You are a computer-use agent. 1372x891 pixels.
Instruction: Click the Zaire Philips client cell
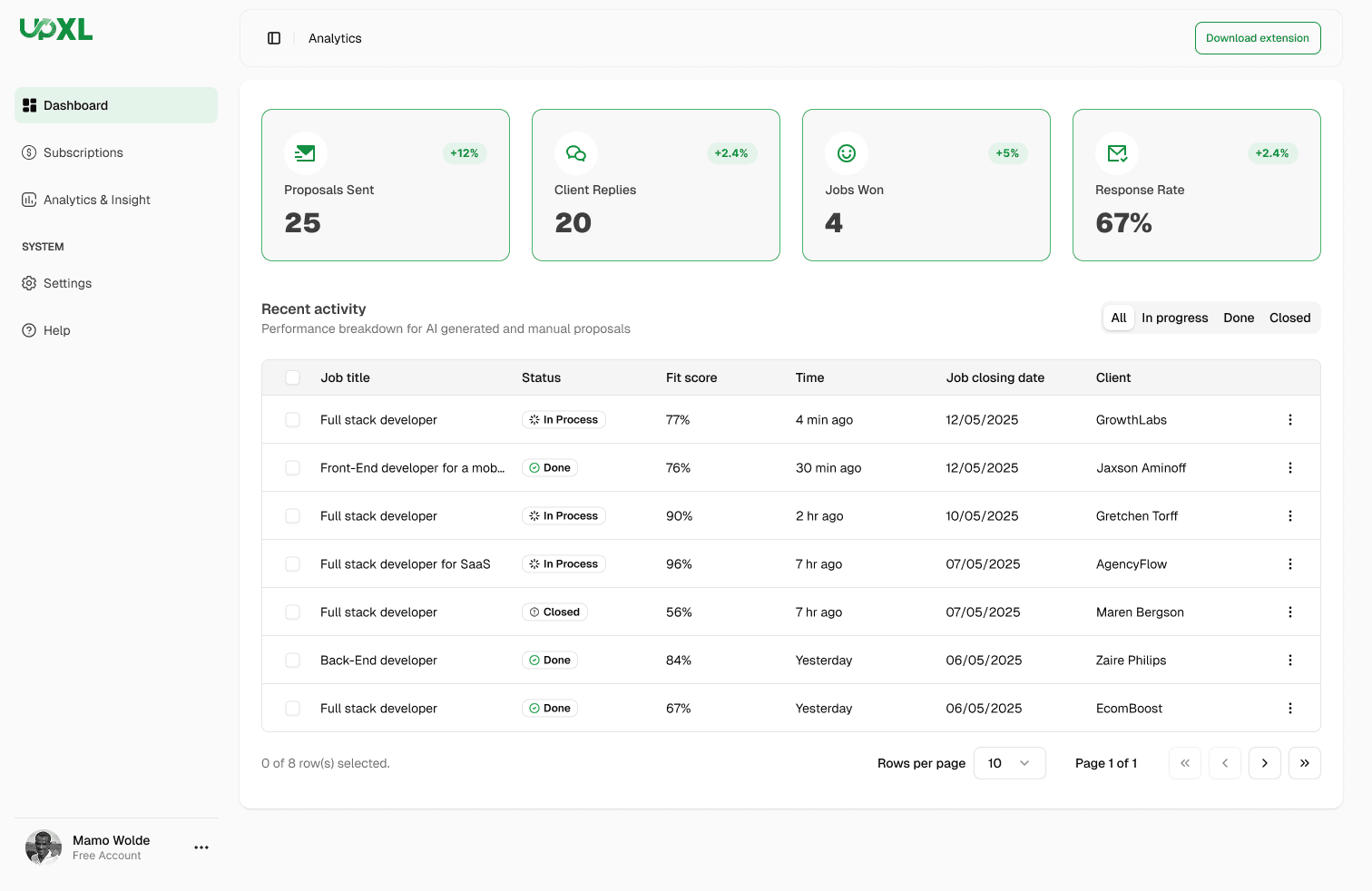coord(1131,660)
